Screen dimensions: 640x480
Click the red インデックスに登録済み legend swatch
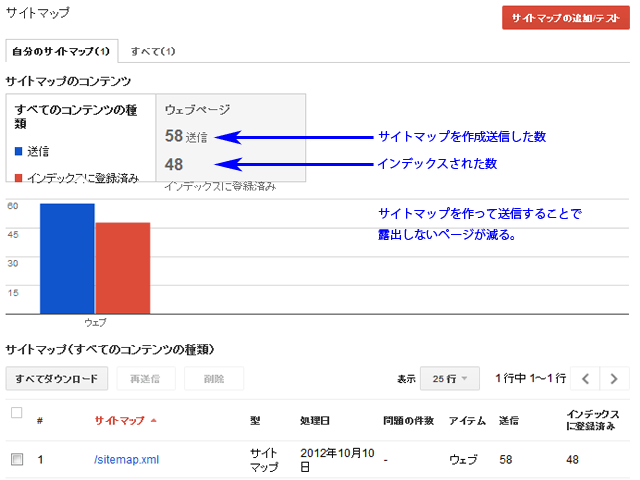tap(18, 178)
